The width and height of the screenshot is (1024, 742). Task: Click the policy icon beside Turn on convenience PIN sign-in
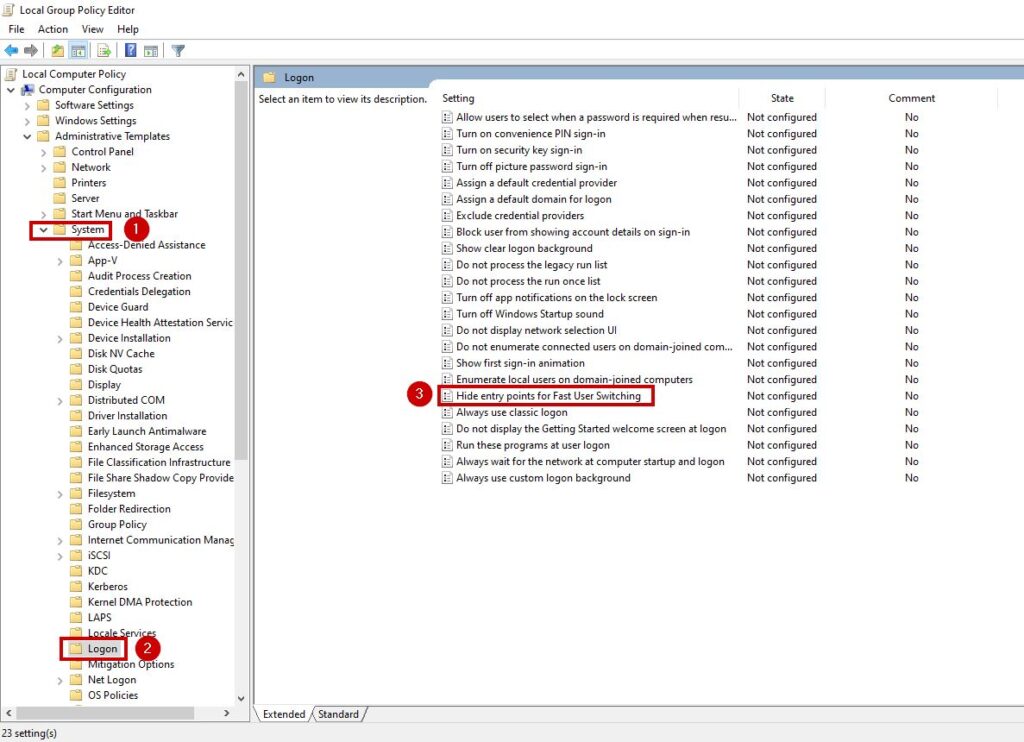click(447, 133)
